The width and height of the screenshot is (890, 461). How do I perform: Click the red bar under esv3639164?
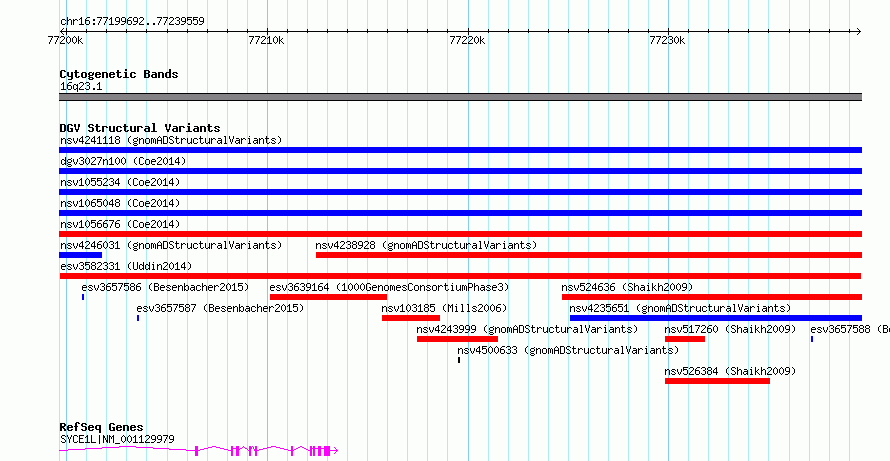pyautogui.click(x=328, y=297)
